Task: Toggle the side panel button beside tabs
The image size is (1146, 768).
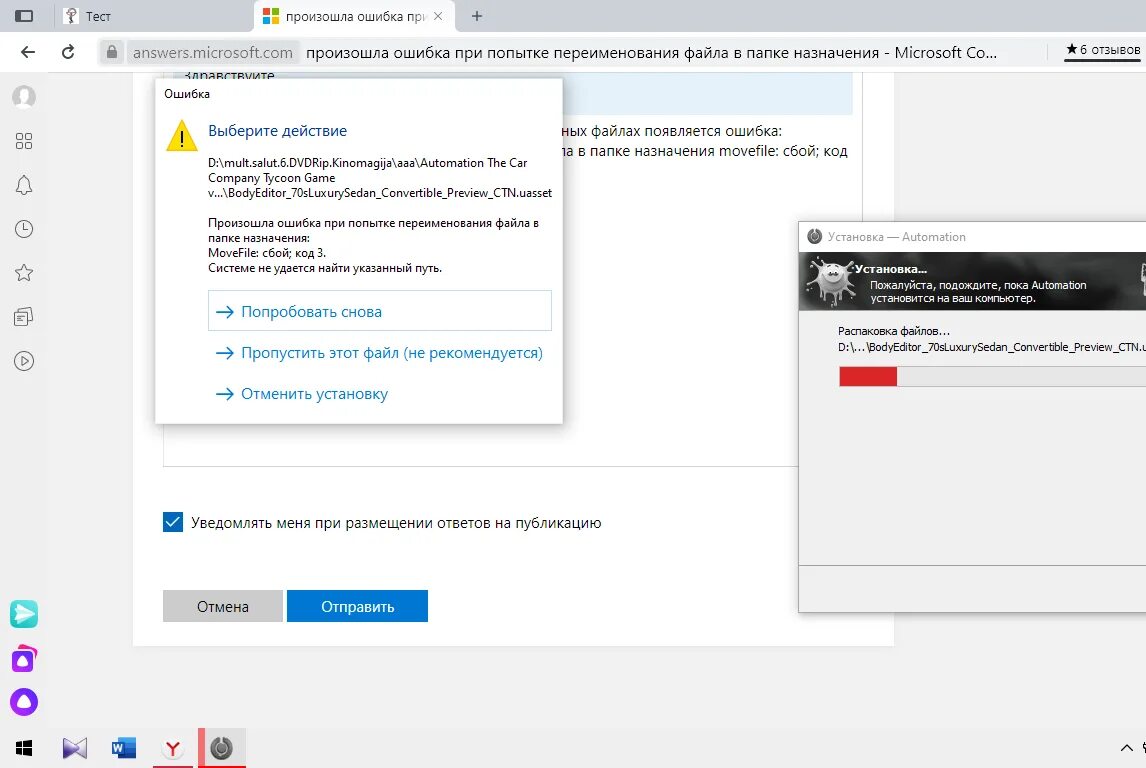Action: pyautogui.click(x=24, y=16)
